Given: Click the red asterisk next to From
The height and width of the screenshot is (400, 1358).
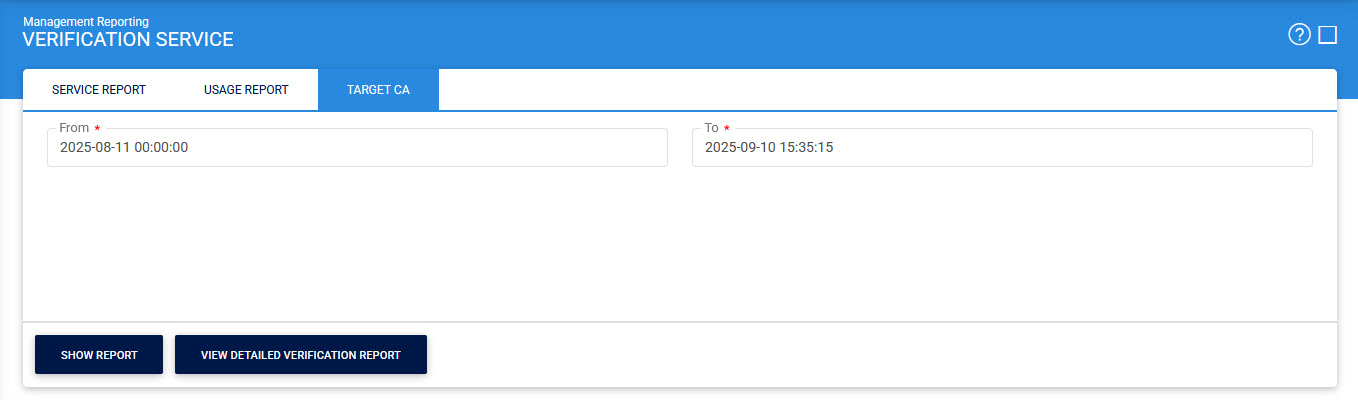Looking at the screenshot, I should pos(97,129).
